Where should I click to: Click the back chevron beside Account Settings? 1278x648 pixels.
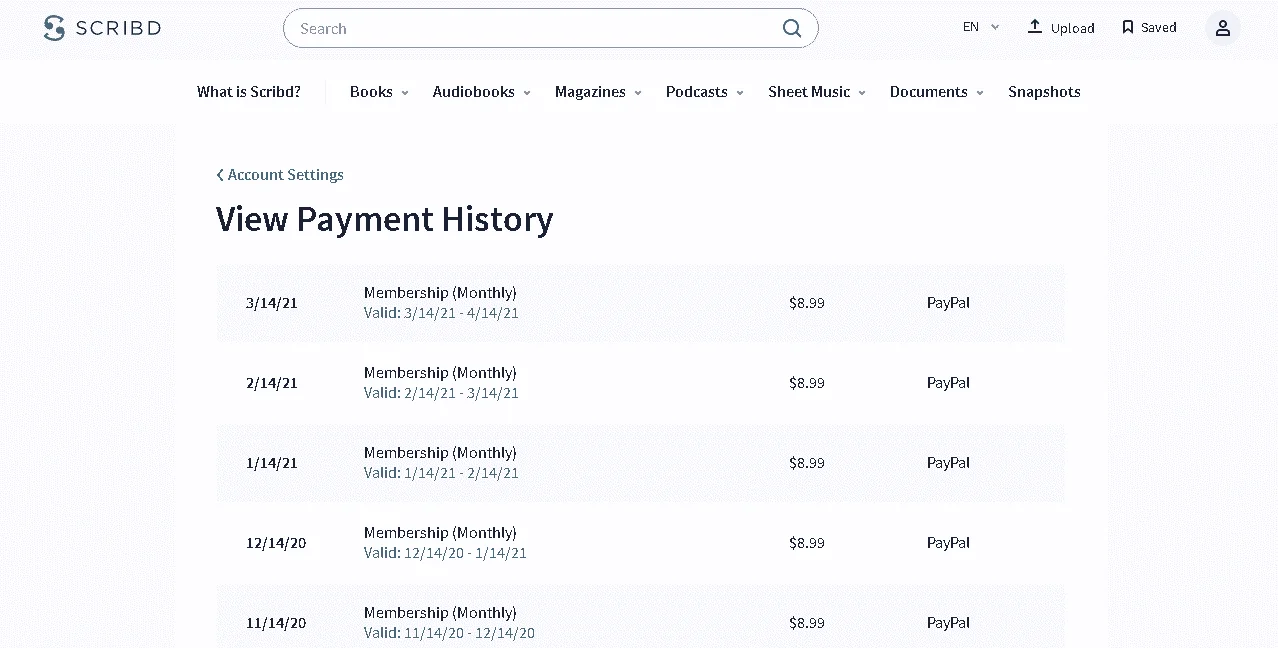(x=220, y=175)
